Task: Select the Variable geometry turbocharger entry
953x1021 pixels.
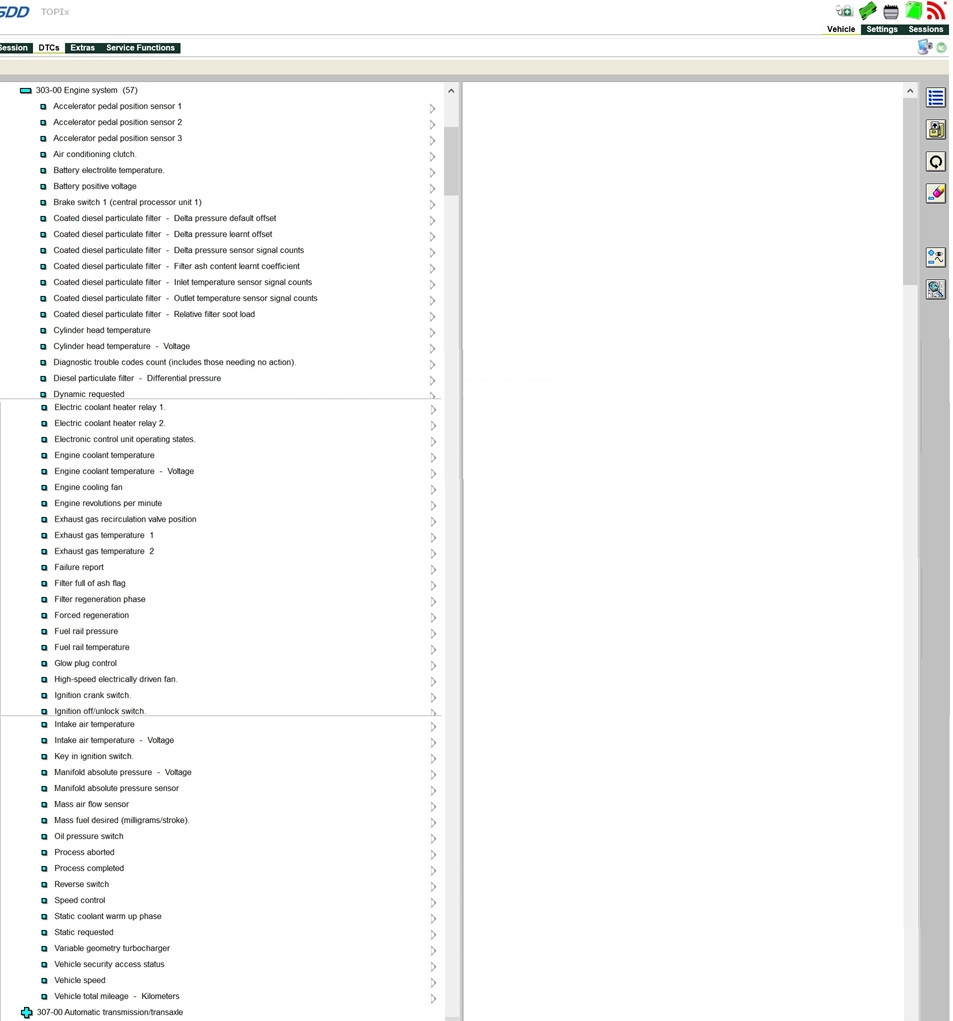Action: tap(112, 948)
